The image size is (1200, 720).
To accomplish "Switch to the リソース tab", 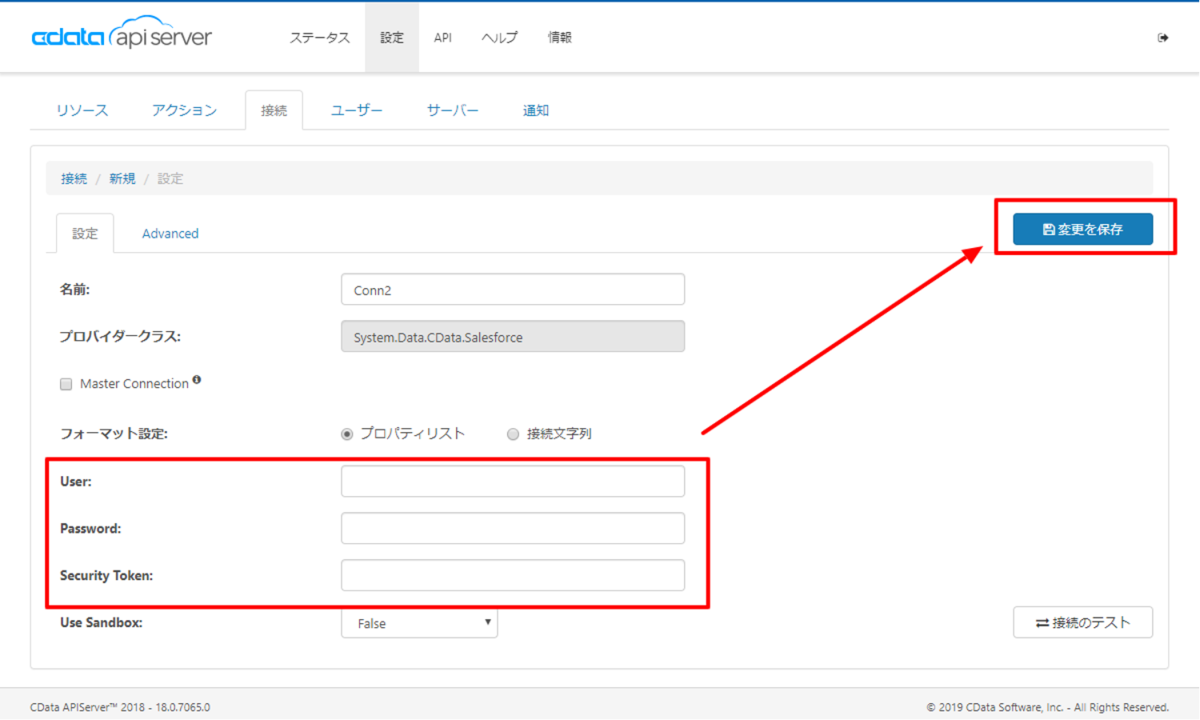I will 83,110.
